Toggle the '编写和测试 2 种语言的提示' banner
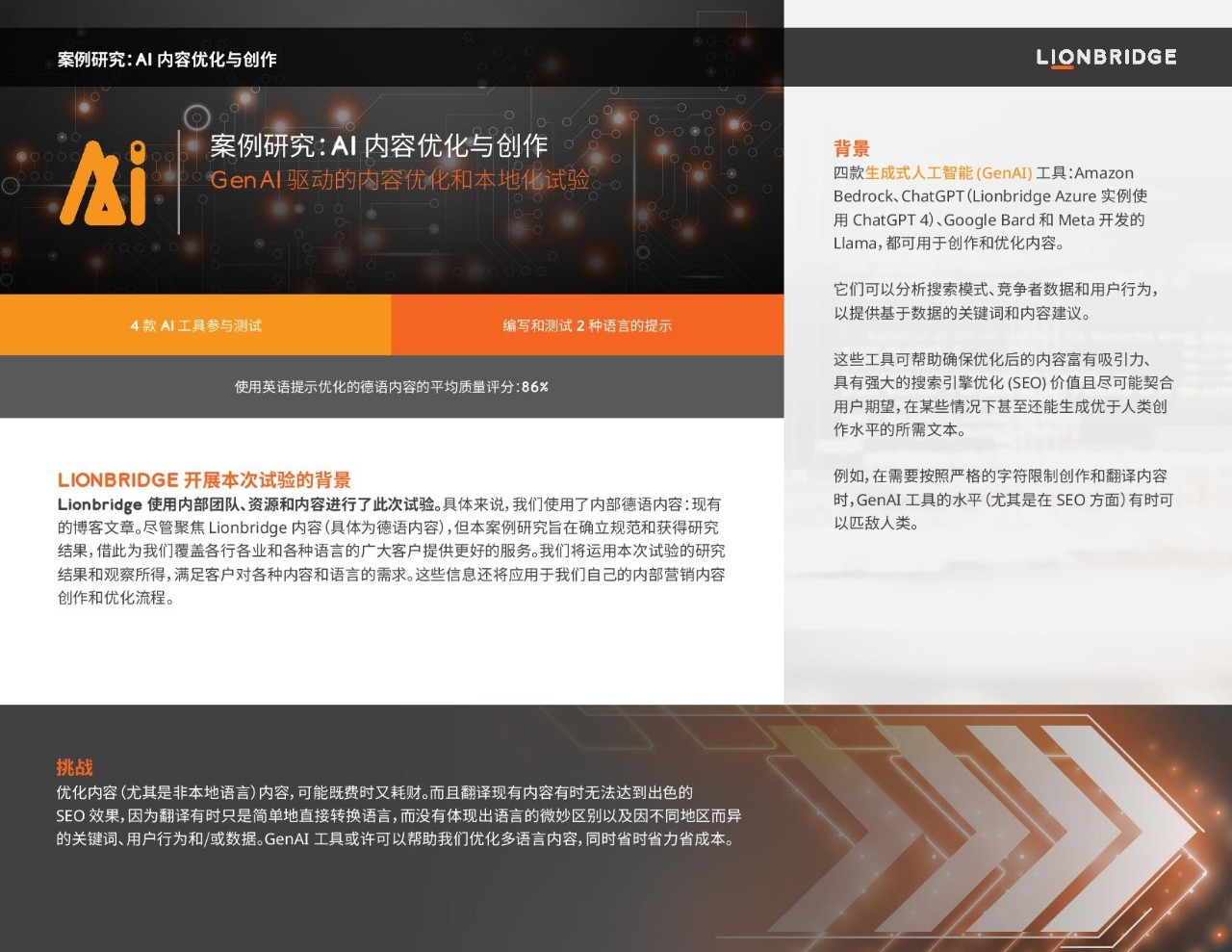This screenshot has height=952, width=1232. [587, 325]
